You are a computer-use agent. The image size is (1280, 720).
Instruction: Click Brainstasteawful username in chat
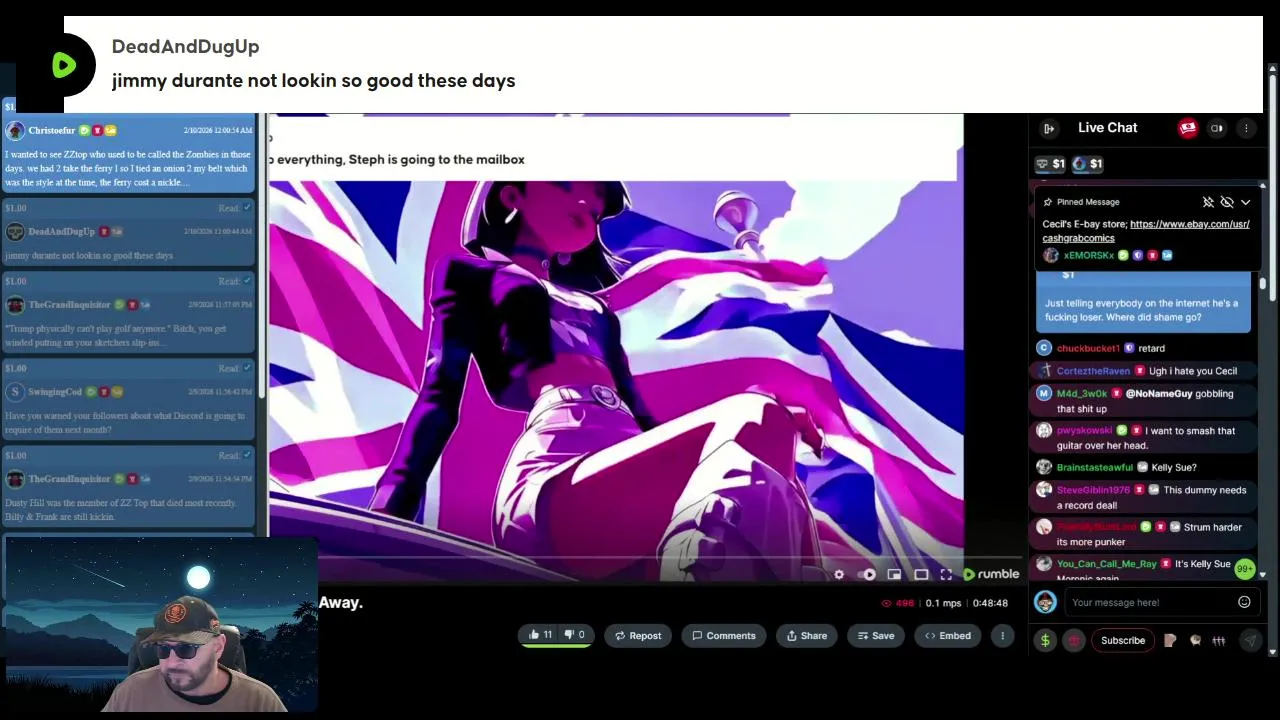[1095, 467]
